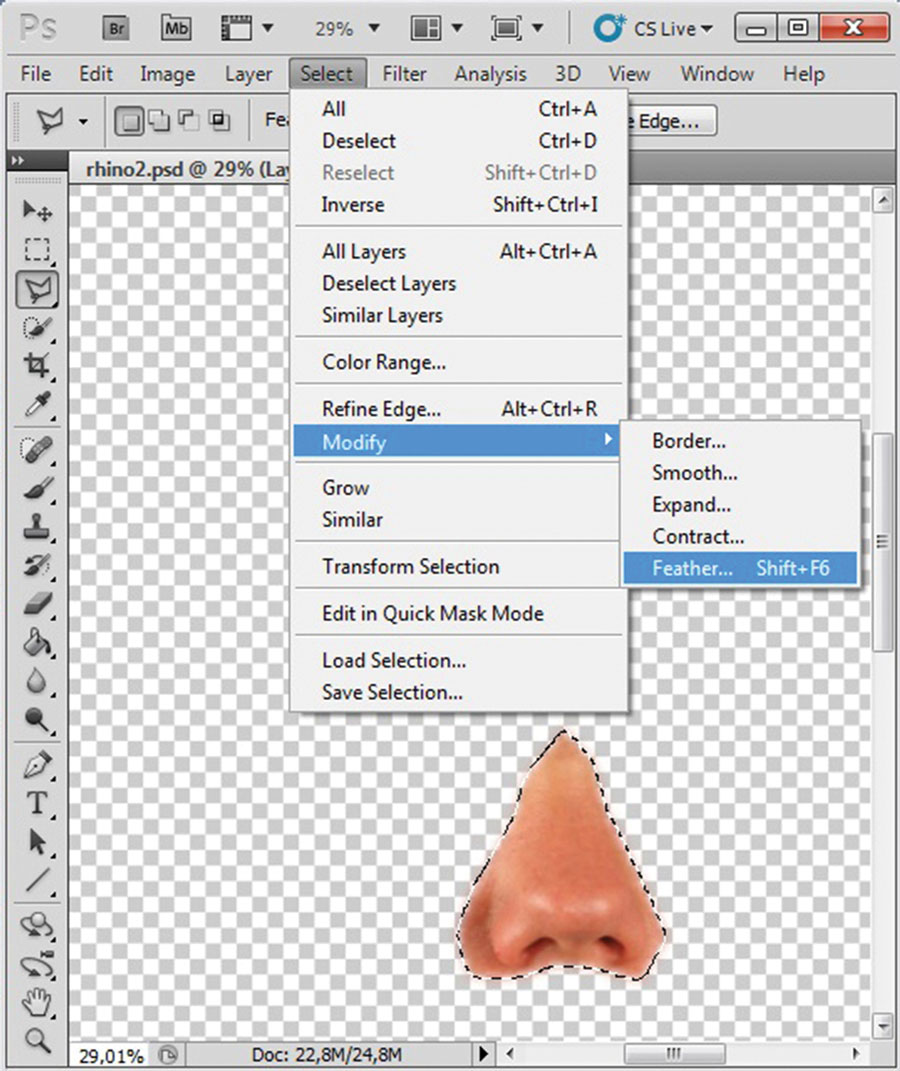This screenshot has width=900, height=1071.
Task: Launch Bridge with the Br icon
Action: [x=119, y=29]
